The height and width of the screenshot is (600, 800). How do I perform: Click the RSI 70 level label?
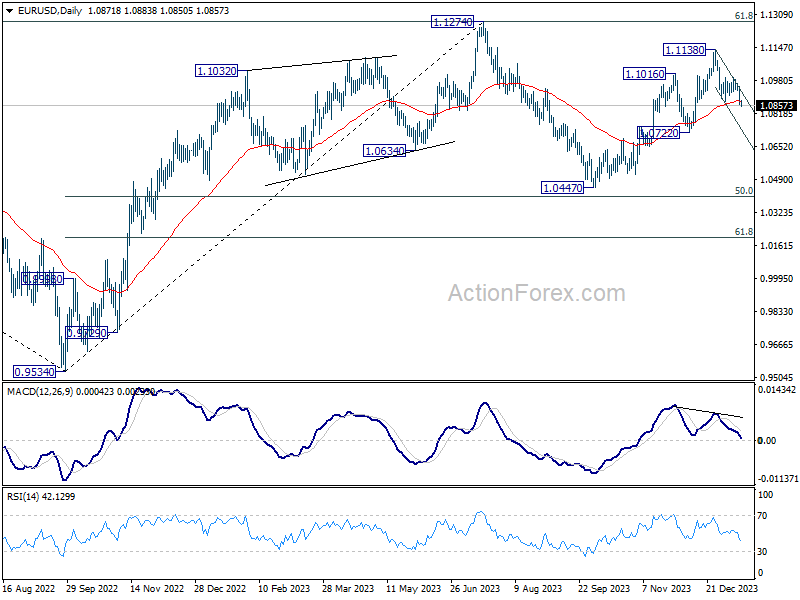pos(762,516)
